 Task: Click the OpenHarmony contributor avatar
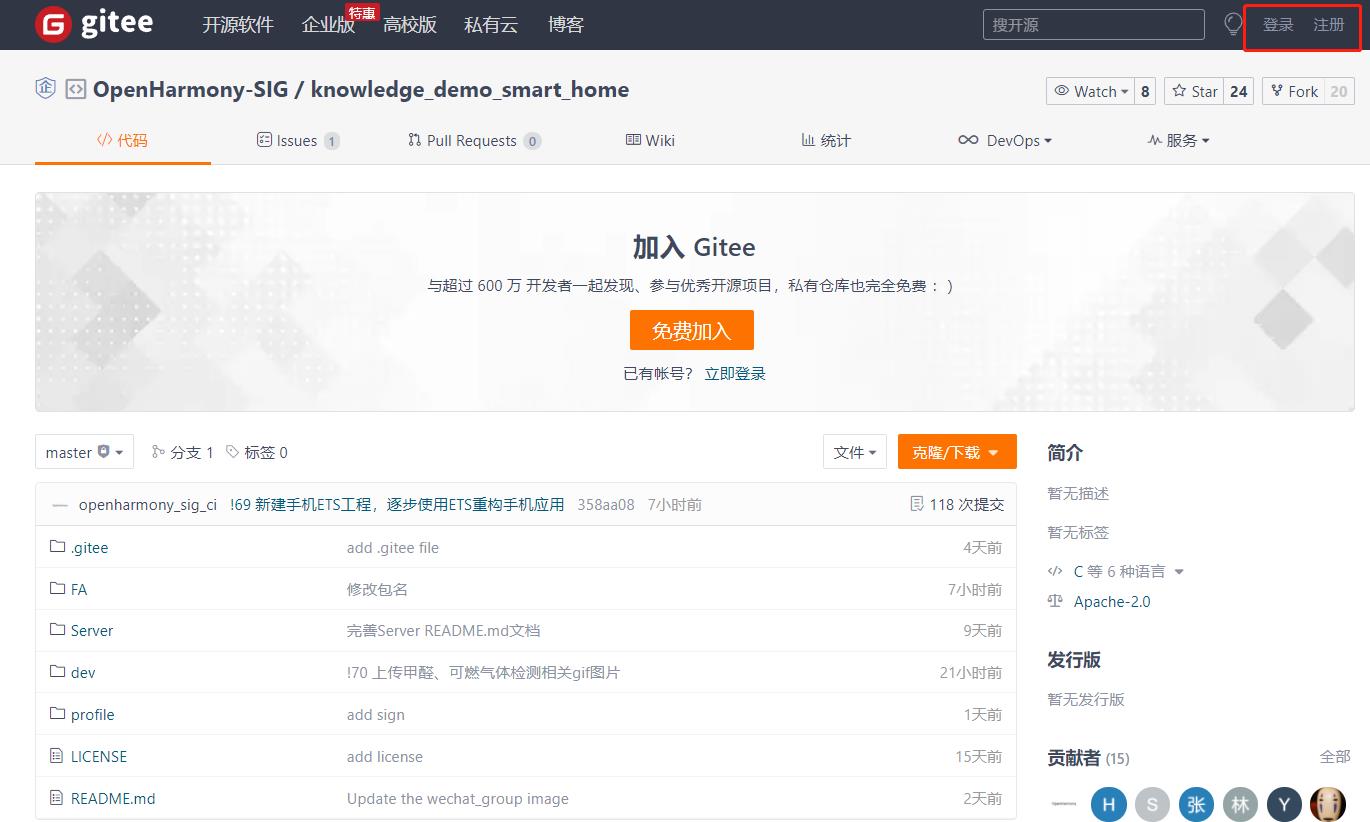point(1064,804)
